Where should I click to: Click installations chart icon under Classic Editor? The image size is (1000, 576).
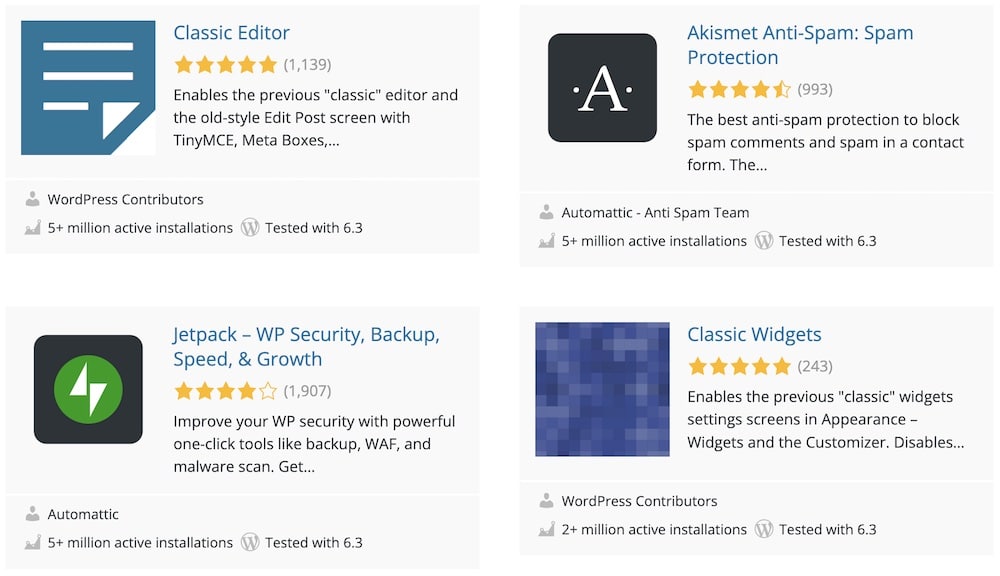click(x=32, y=227)
